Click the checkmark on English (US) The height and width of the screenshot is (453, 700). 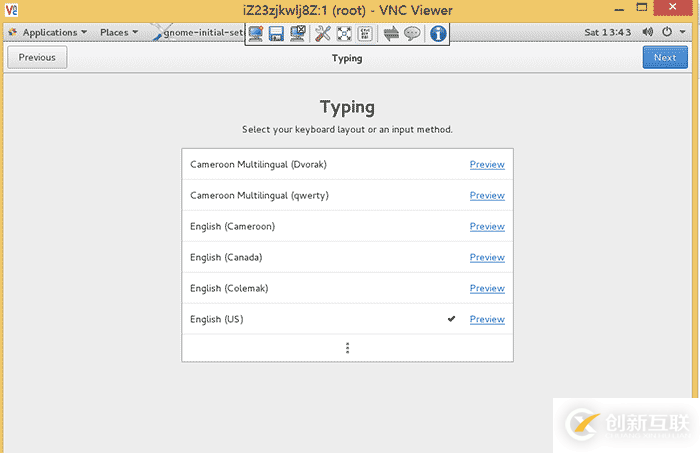tap(451, 319)
